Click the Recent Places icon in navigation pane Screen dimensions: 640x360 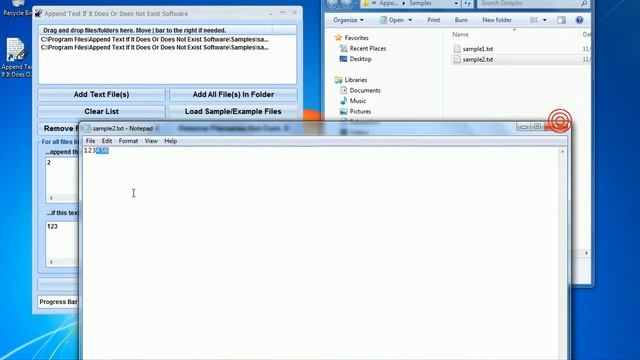coord(344,48)
